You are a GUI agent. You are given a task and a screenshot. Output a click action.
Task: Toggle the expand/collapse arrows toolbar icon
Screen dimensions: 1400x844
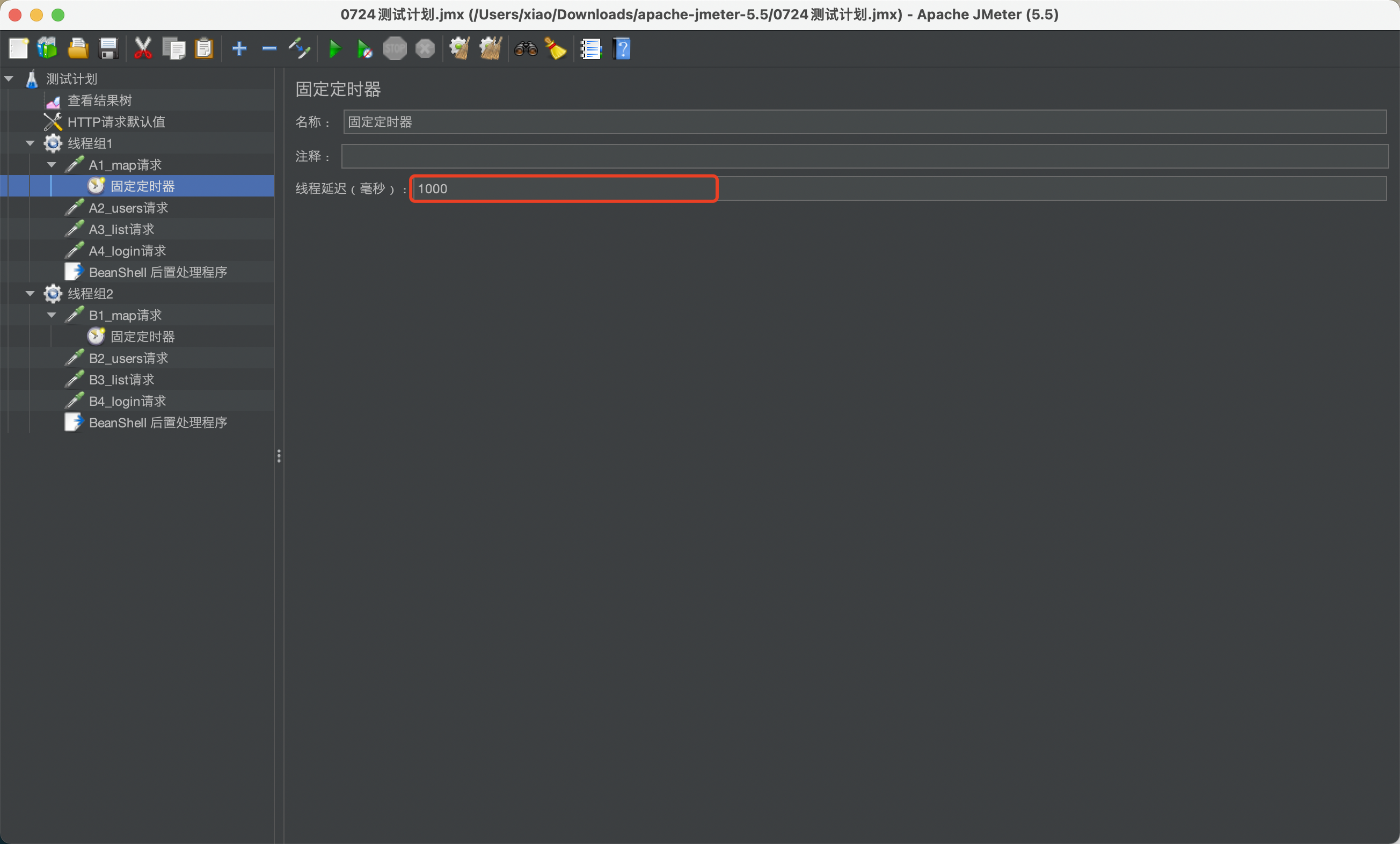[300, 49]
